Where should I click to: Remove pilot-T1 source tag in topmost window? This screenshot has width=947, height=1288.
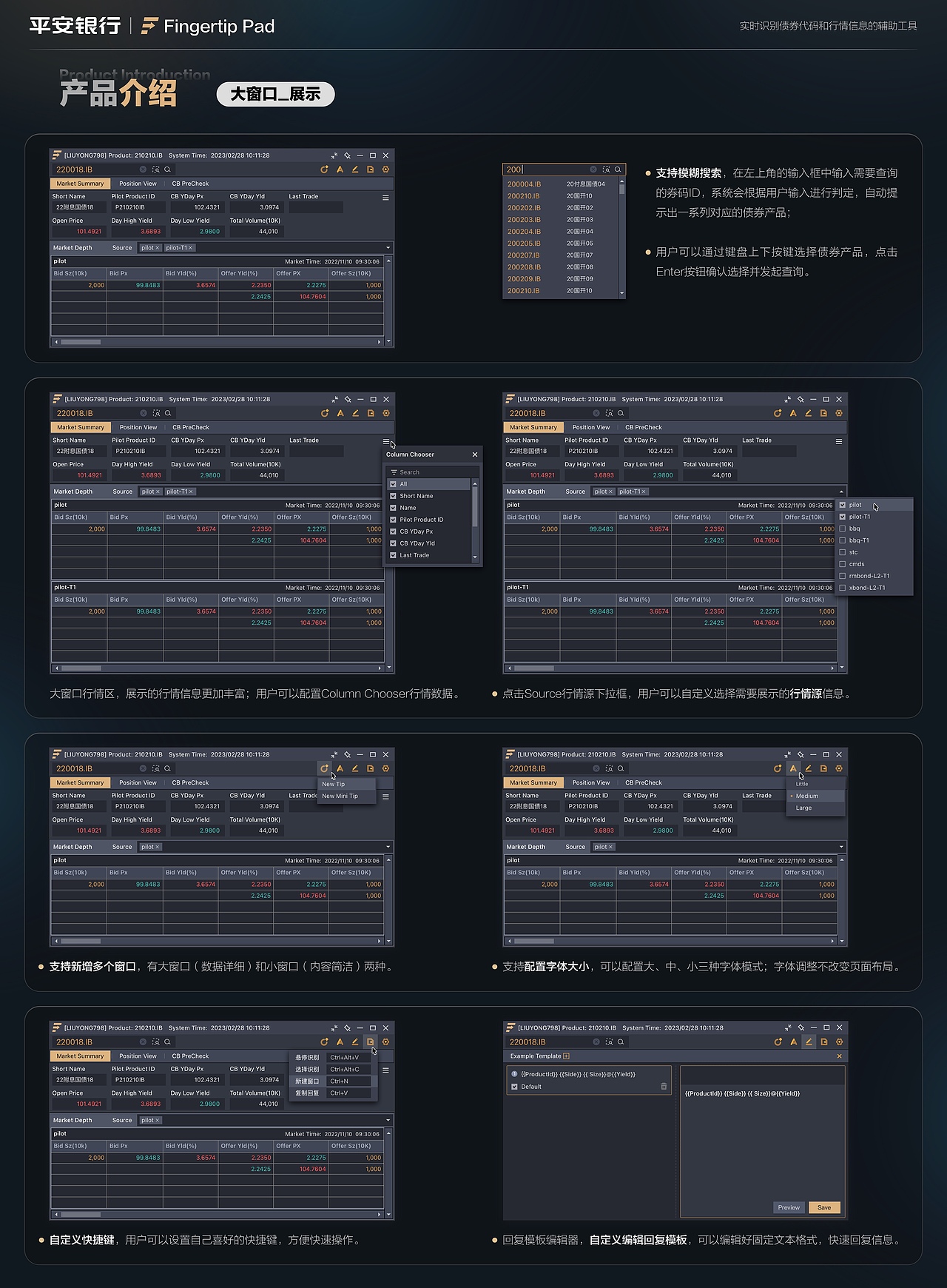tap(190, 248)
